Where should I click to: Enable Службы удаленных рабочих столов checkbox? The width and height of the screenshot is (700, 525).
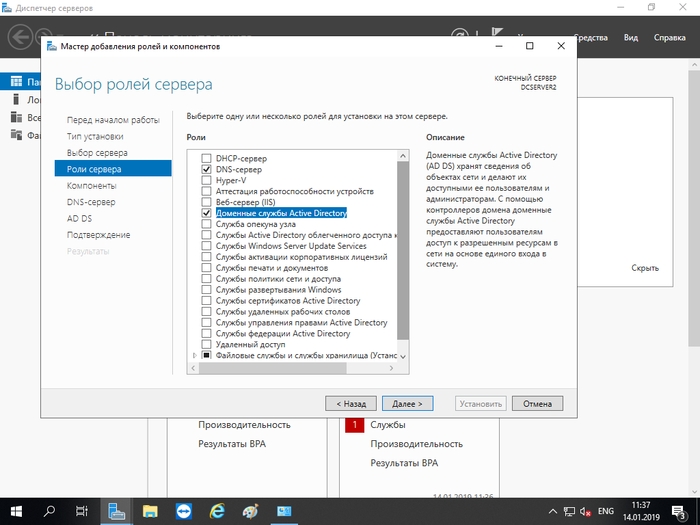click(206, 312)
